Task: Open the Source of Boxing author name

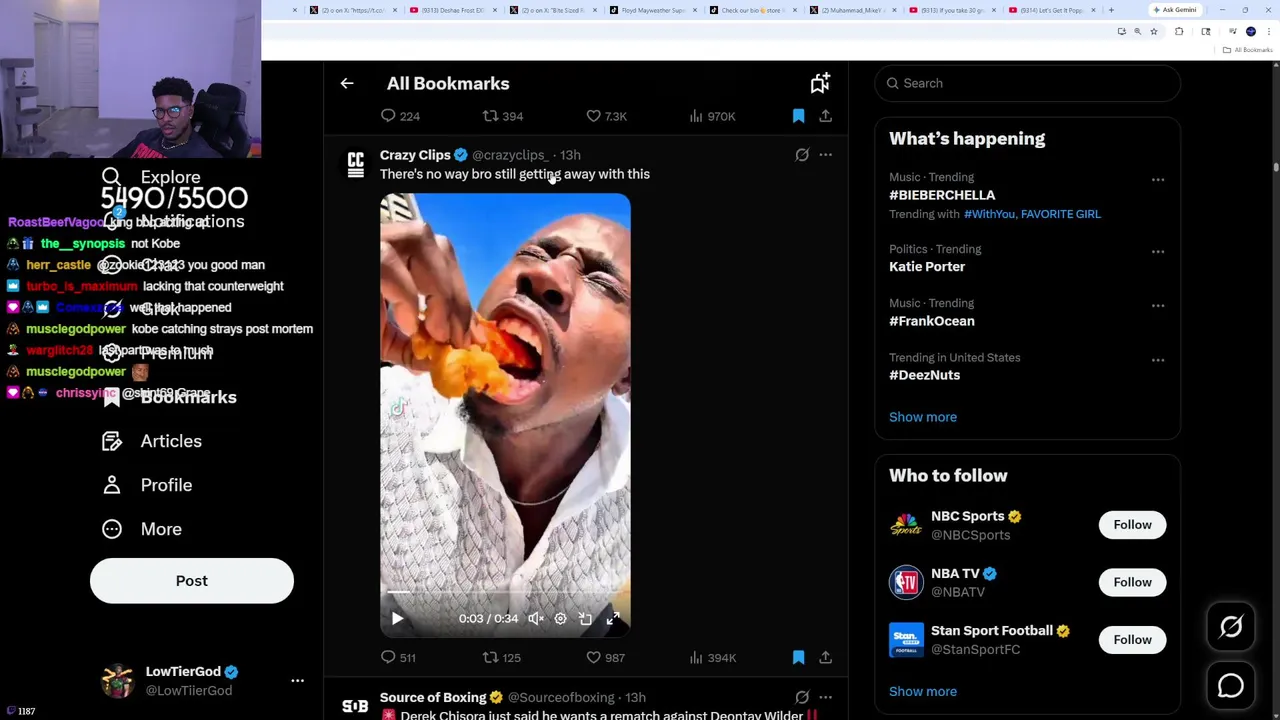Action: tap(433, 697)
